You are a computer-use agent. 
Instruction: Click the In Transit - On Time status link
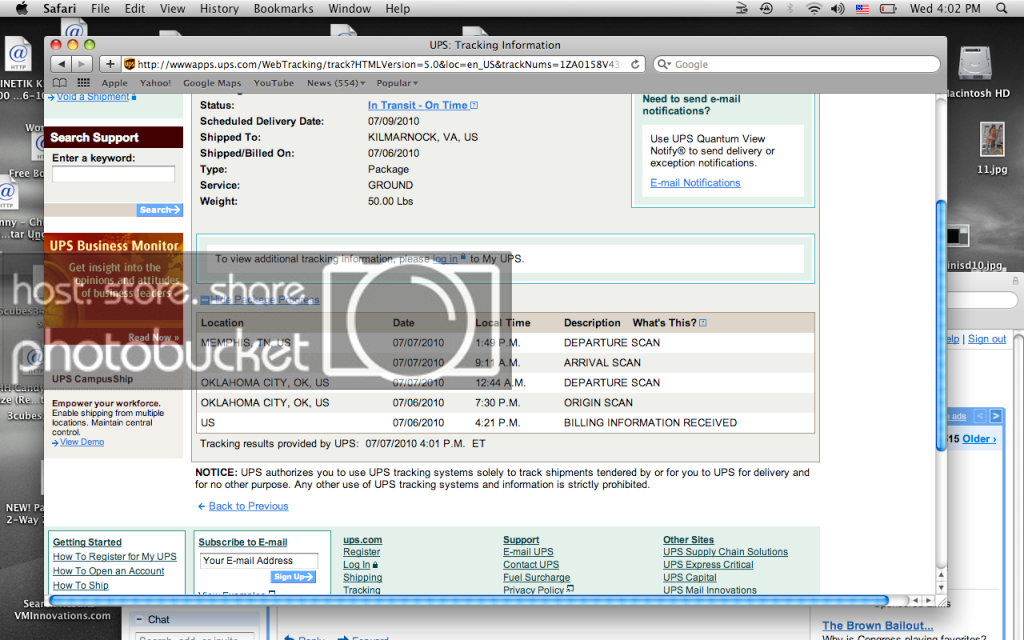(418, 105)
